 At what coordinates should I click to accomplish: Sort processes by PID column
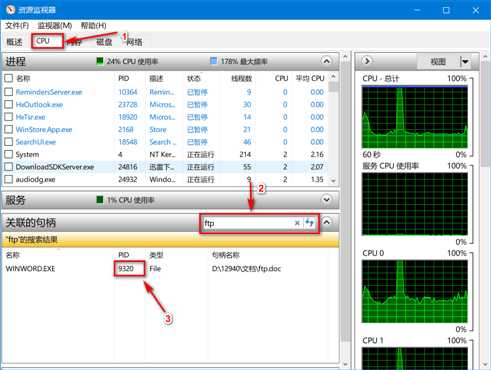[124, 78]
